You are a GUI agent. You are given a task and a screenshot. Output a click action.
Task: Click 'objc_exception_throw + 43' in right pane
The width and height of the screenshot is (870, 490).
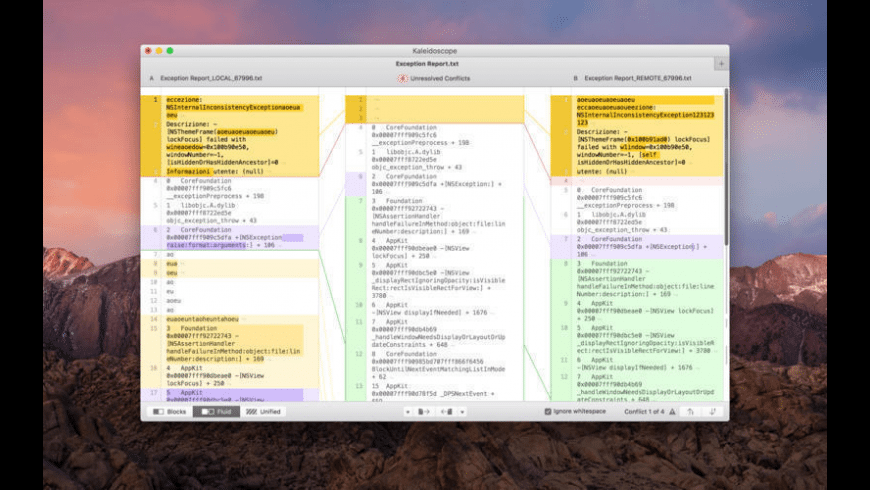click(622, 230)
